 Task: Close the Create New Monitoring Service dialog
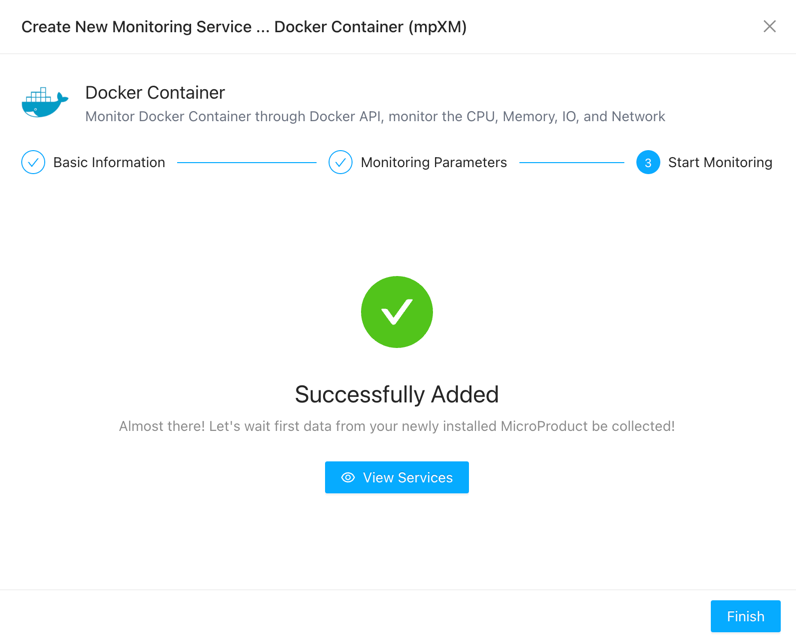point(769,27)
